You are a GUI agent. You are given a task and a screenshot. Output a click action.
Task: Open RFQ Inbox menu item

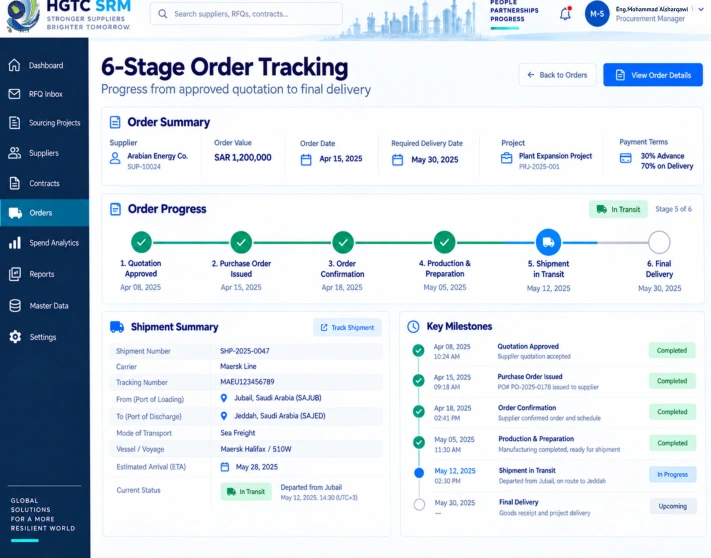(x=46, y=94)
